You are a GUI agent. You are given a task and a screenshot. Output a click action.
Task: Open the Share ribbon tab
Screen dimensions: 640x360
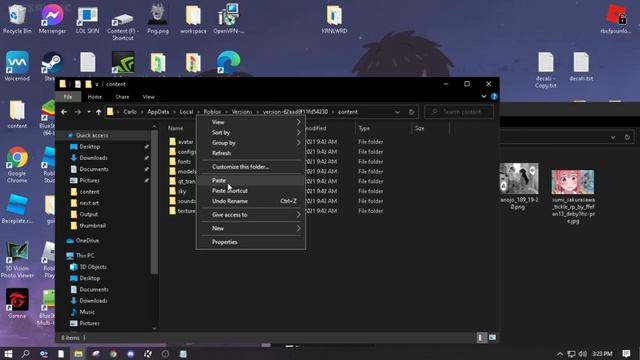click(122, 97)
